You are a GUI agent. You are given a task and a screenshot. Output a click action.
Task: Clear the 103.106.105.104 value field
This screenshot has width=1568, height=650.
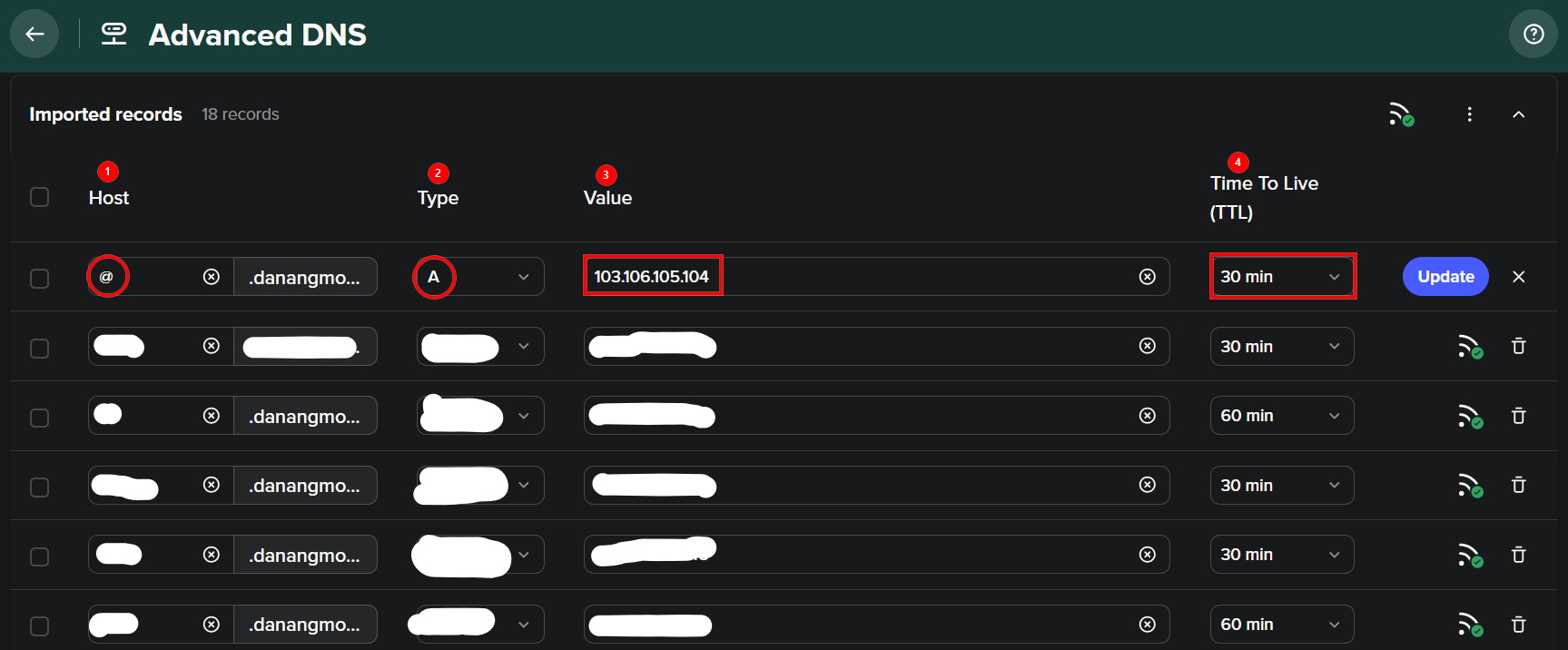[1148, 277]
